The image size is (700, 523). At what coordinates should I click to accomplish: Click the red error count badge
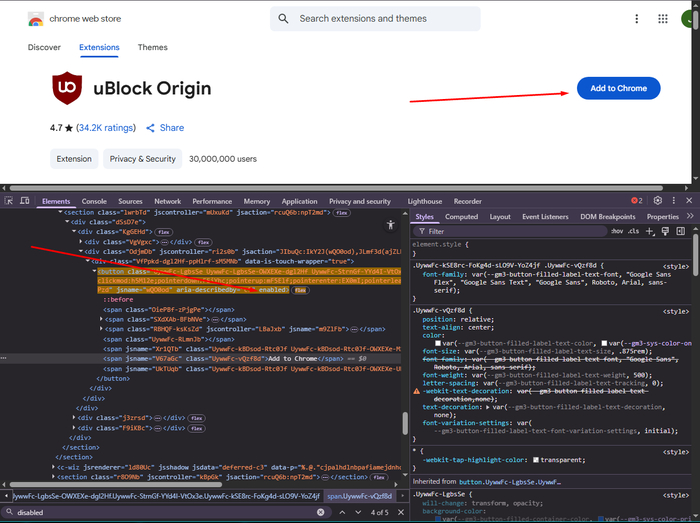click(x=636, y=201)
